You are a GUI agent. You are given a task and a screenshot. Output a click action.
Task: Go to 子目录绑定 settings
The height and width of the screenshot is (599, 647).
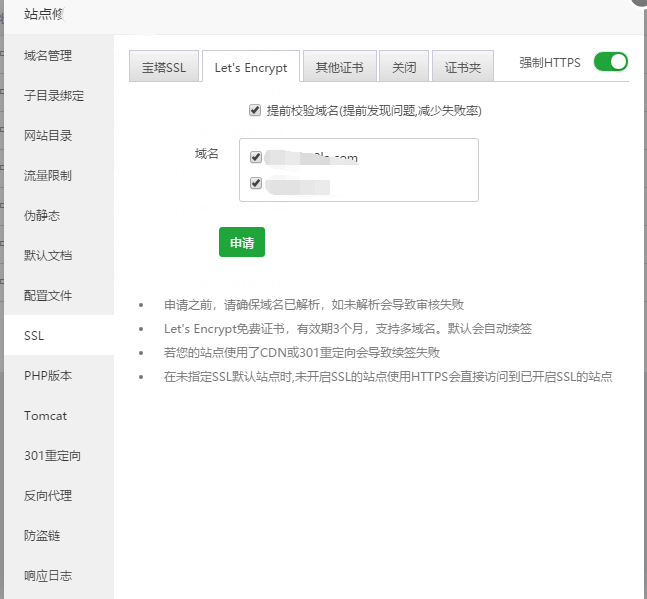pos(54,96)
